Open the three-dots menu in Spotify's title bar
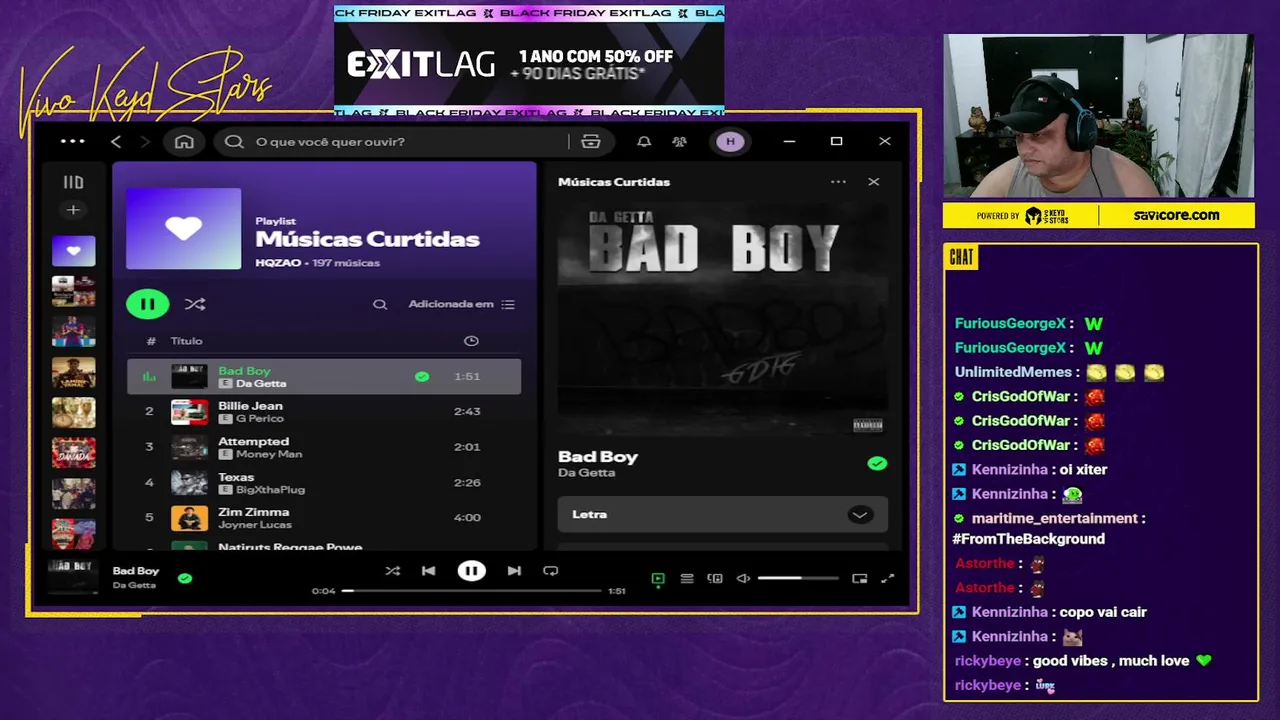The height and width of the screenshot is (720, 1280). coord(72,141)
